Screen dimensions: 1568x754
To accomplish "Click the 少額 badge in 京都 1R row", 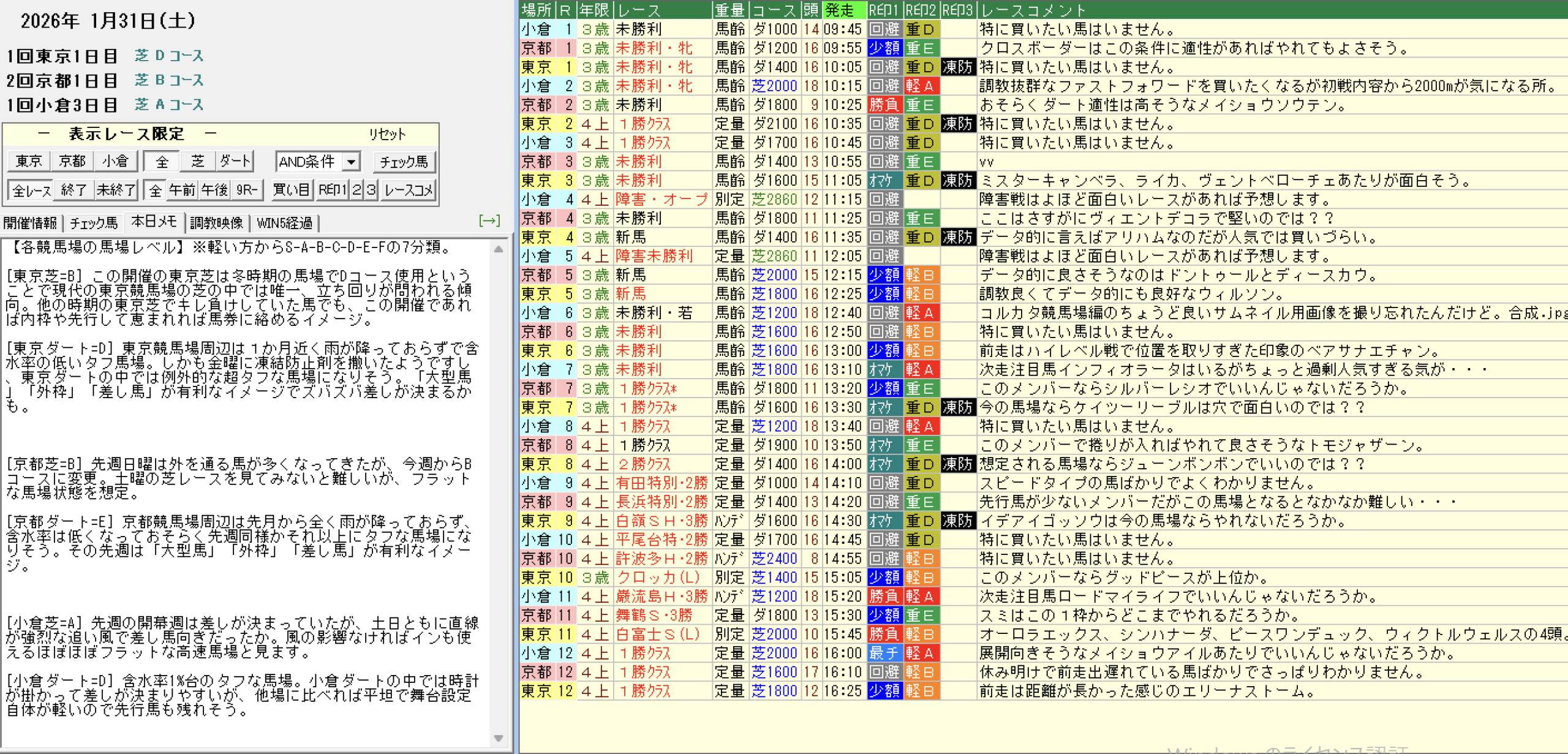I will click(x=884, y=48).
